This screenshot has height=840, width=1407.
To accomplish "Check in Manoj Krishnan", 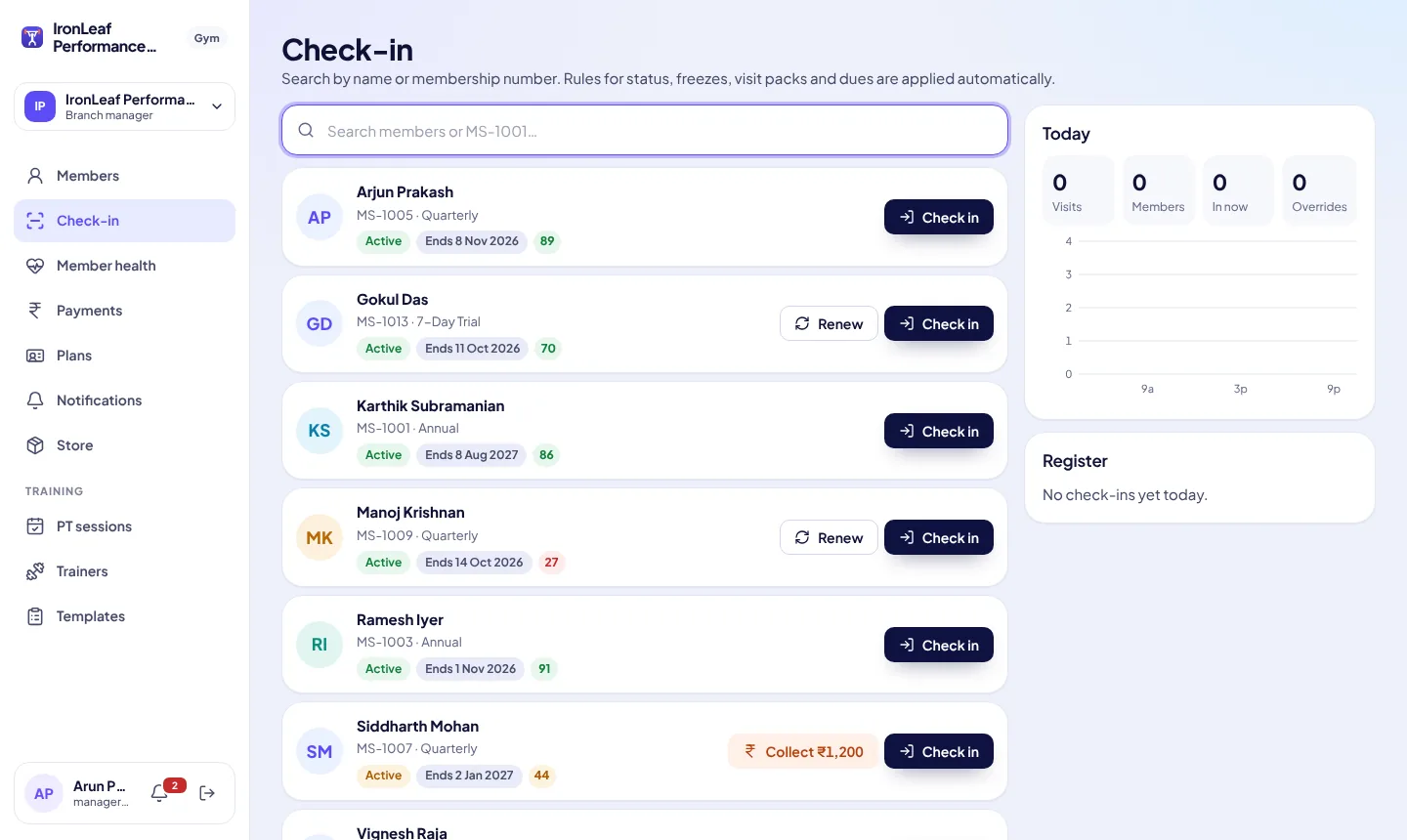I will pos(939,537).
